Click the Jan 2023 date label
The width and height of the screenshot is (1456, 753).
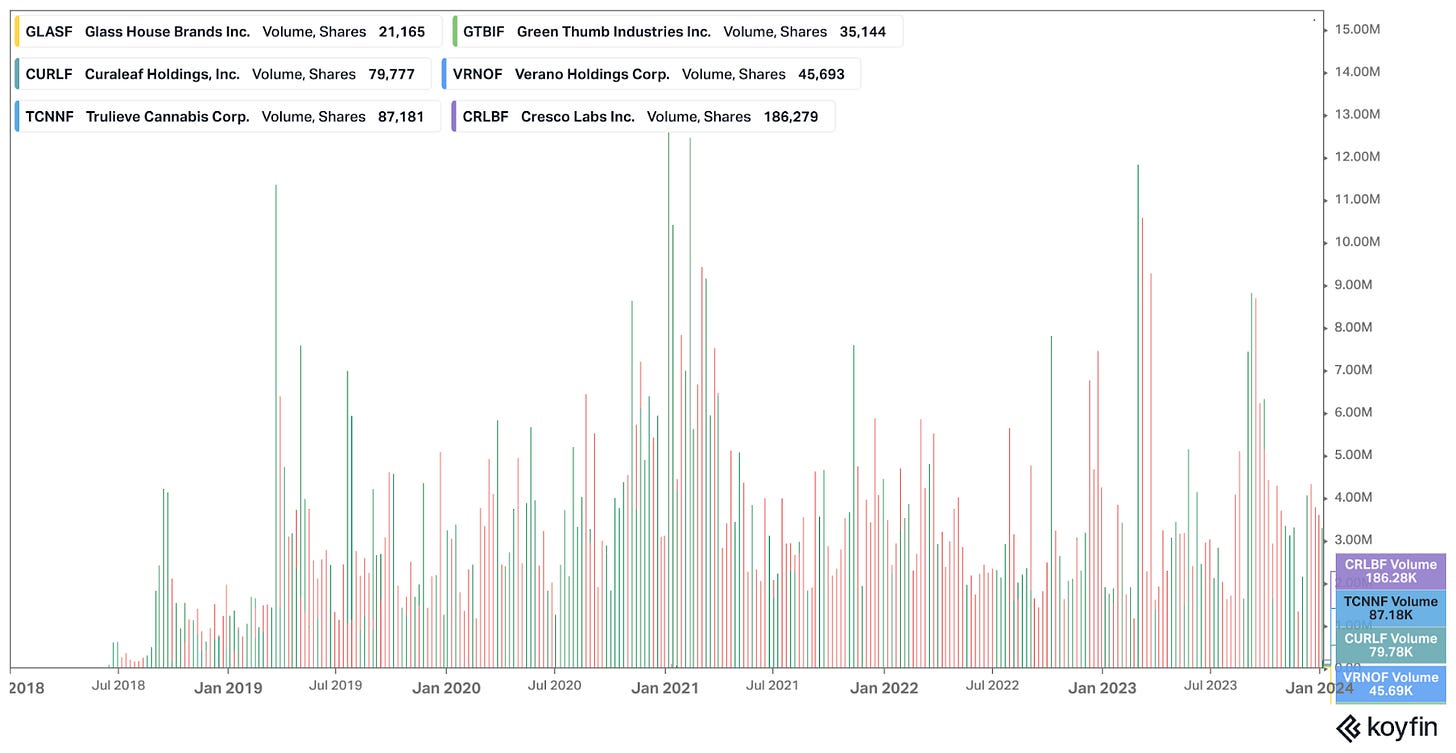tap(1102, 688)
